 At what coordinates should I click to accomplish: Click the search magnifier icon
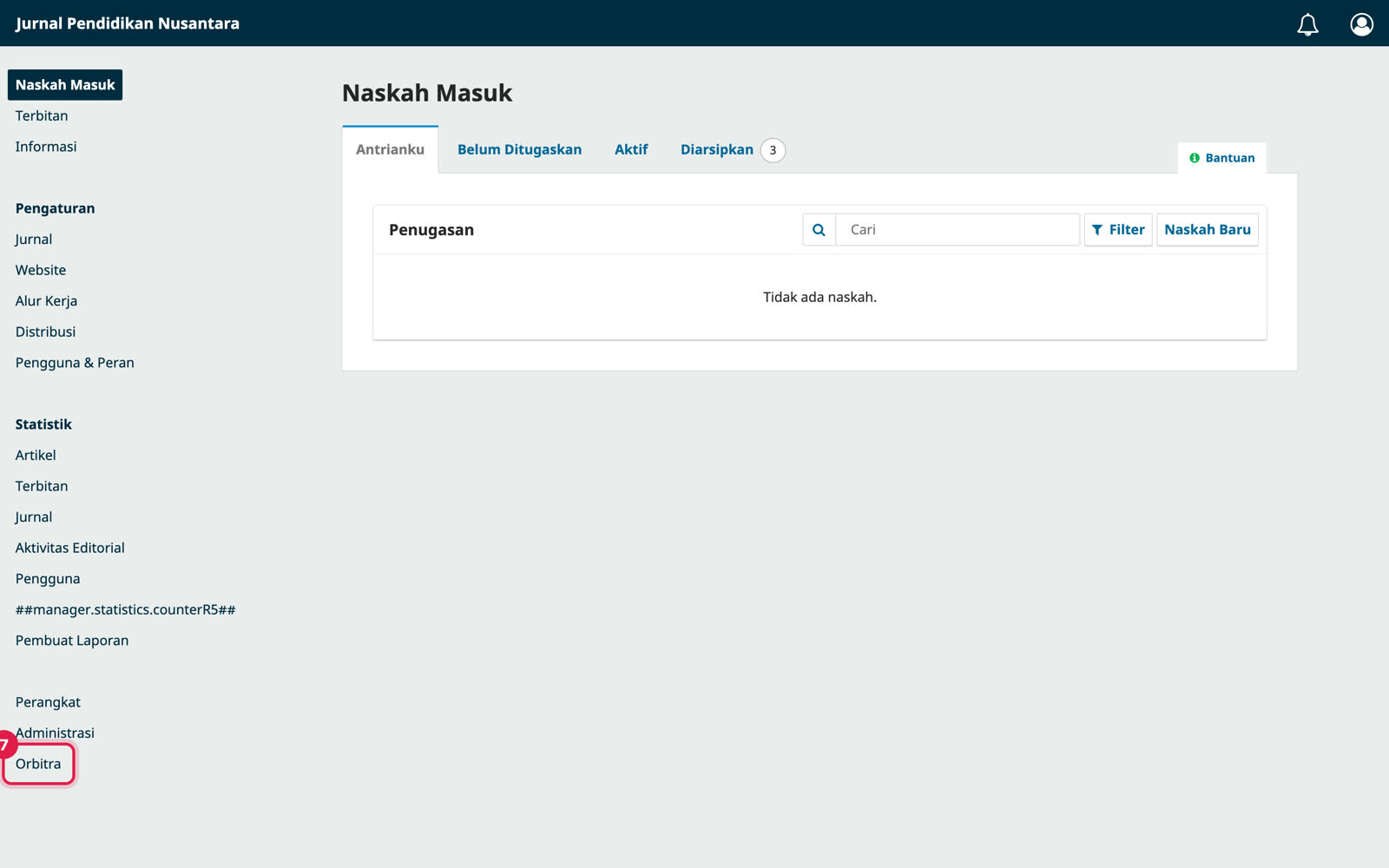click(819, 230)
